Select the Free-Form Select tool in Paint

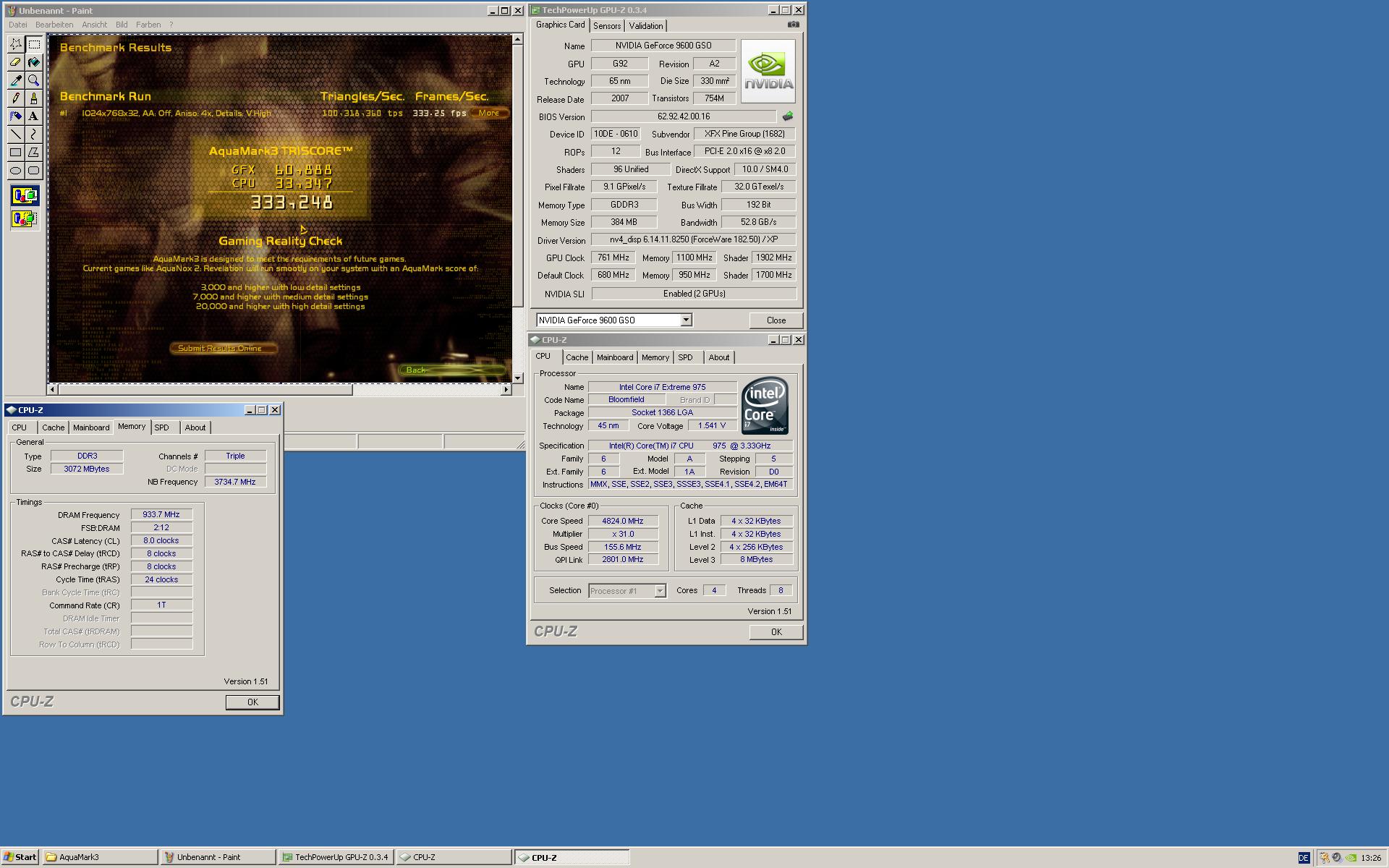pyautogui.click(x=15, y=44)
